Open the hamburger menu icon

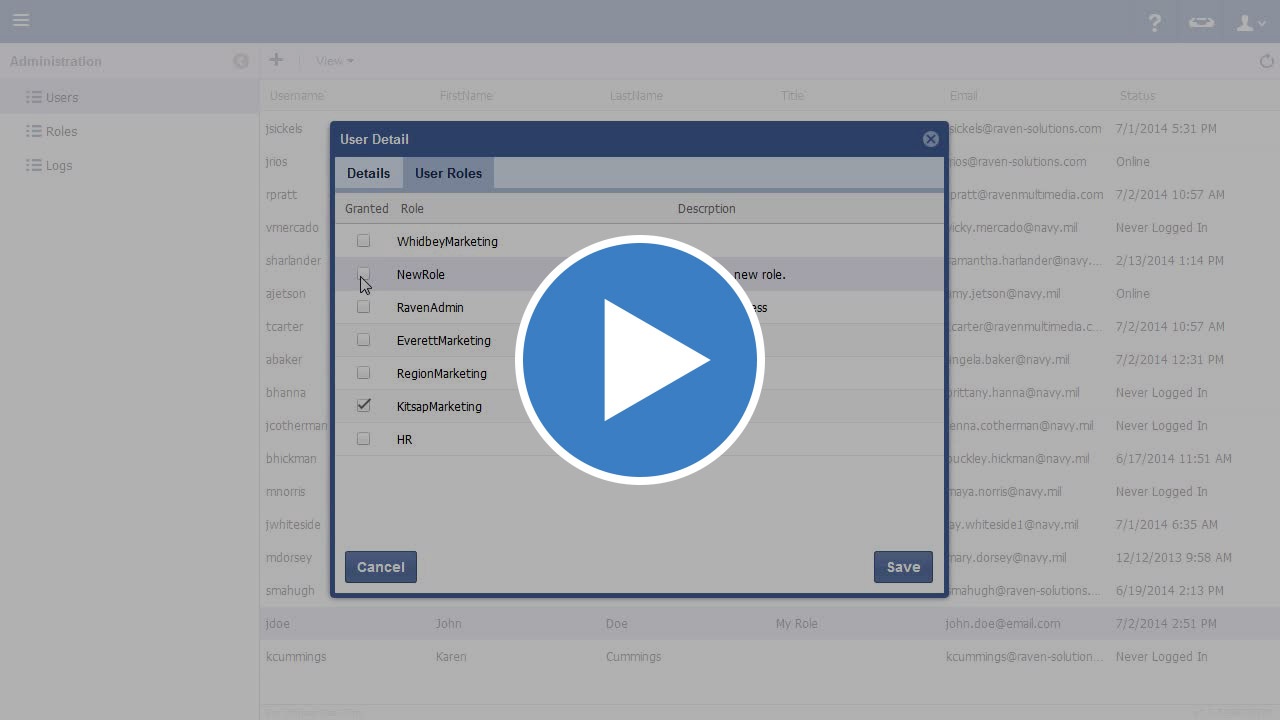click(x=21, y=20)
